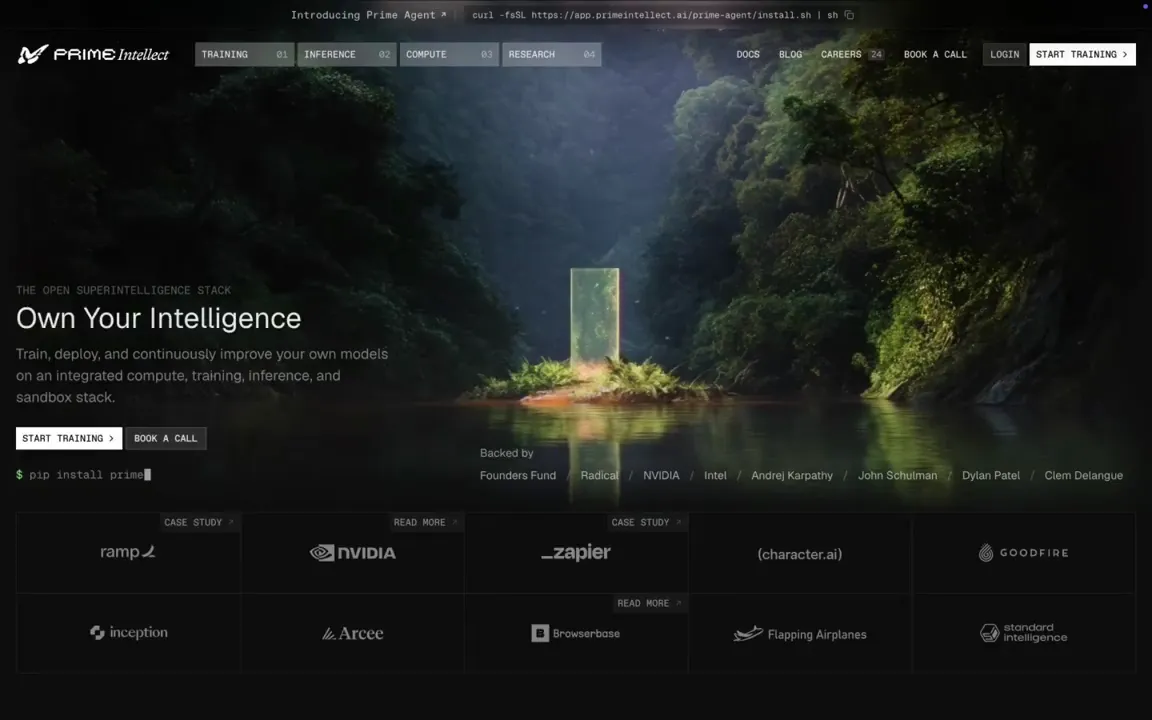
Task: Open Careers page with 24 badge
Action: pyautogui.click(x=852, y=54)
